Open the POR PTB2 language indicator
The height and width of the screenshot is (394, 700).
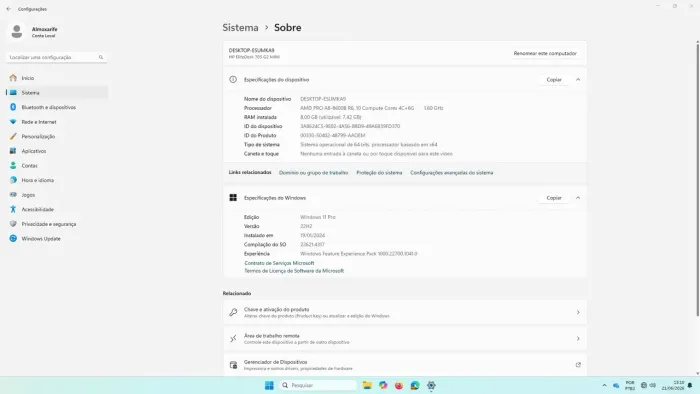tap(630, 386)
